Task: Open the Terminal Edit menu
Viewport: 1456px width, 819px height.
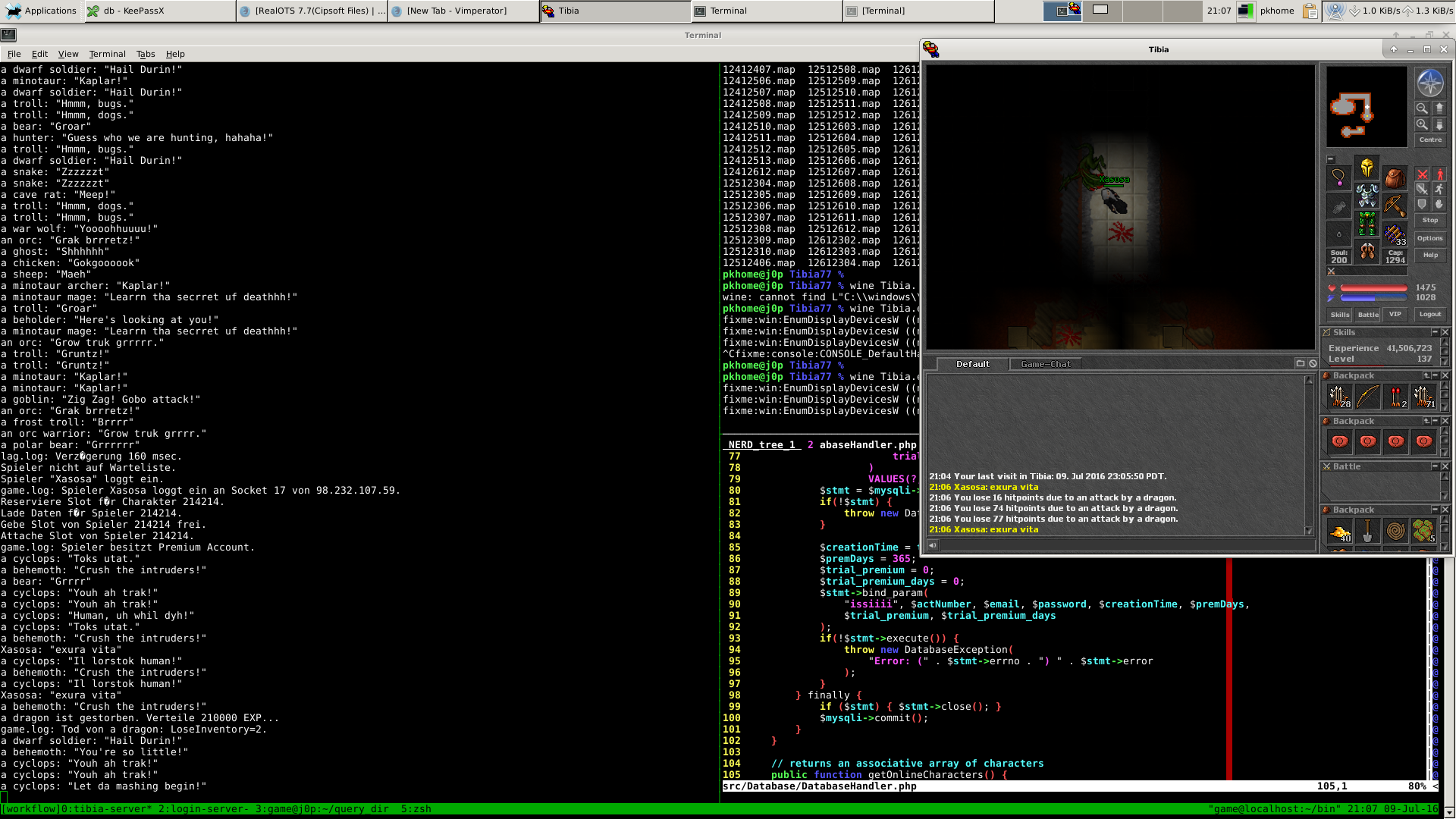Action: tap(39, 54)
